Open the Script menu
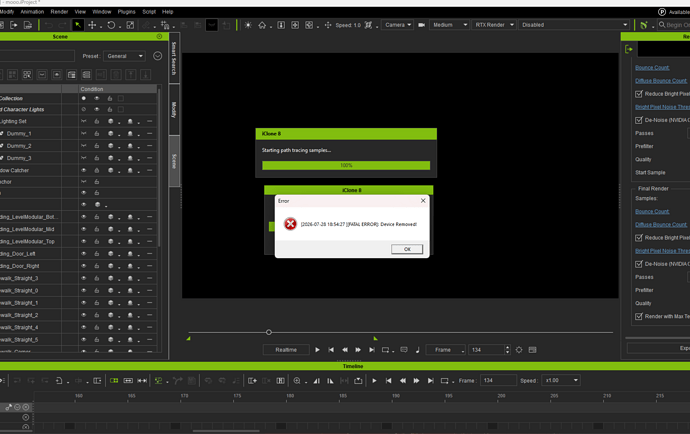The image size is (690, 434). [149, 12]
